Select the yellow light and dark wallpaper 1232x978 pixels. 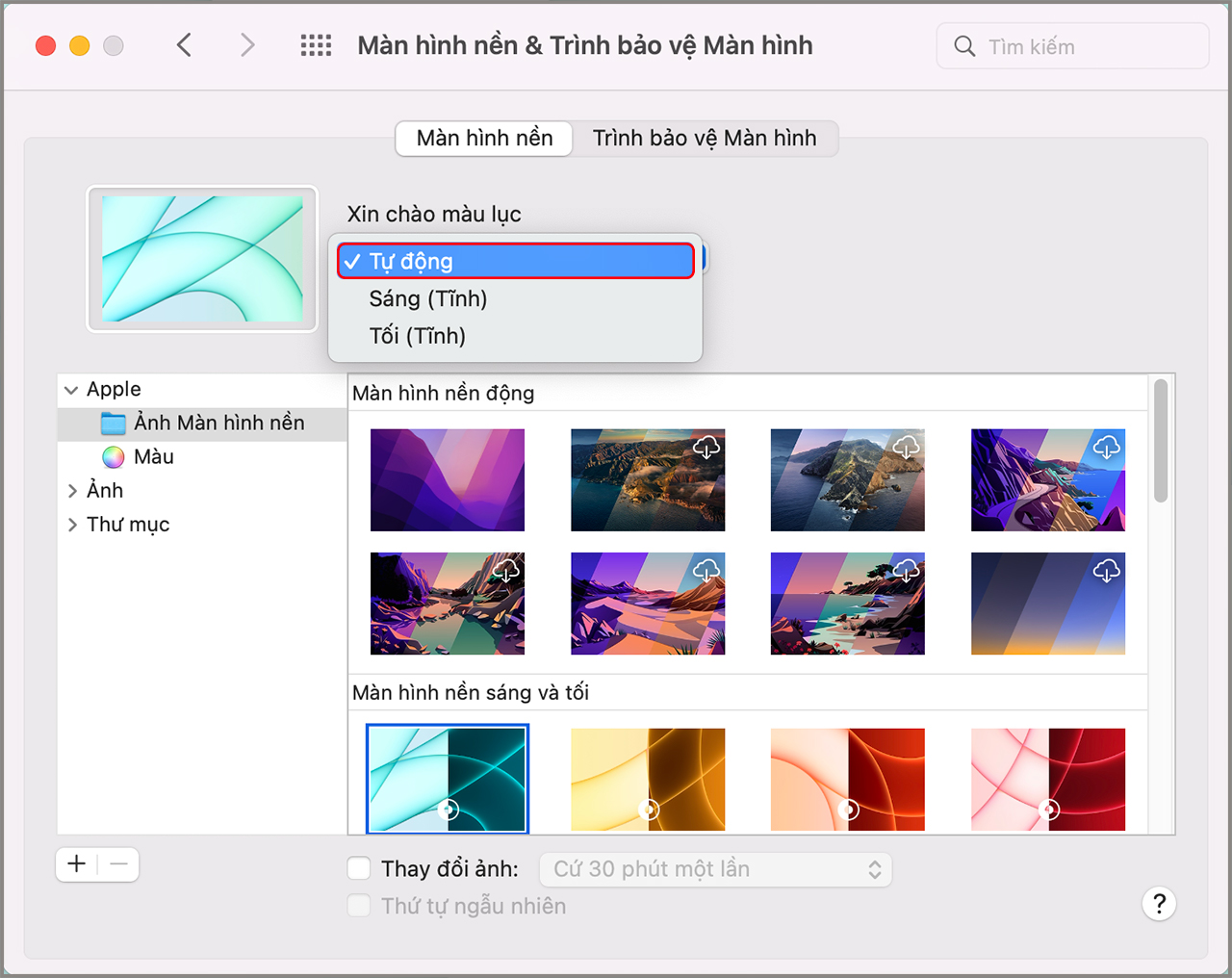[648, 780]
